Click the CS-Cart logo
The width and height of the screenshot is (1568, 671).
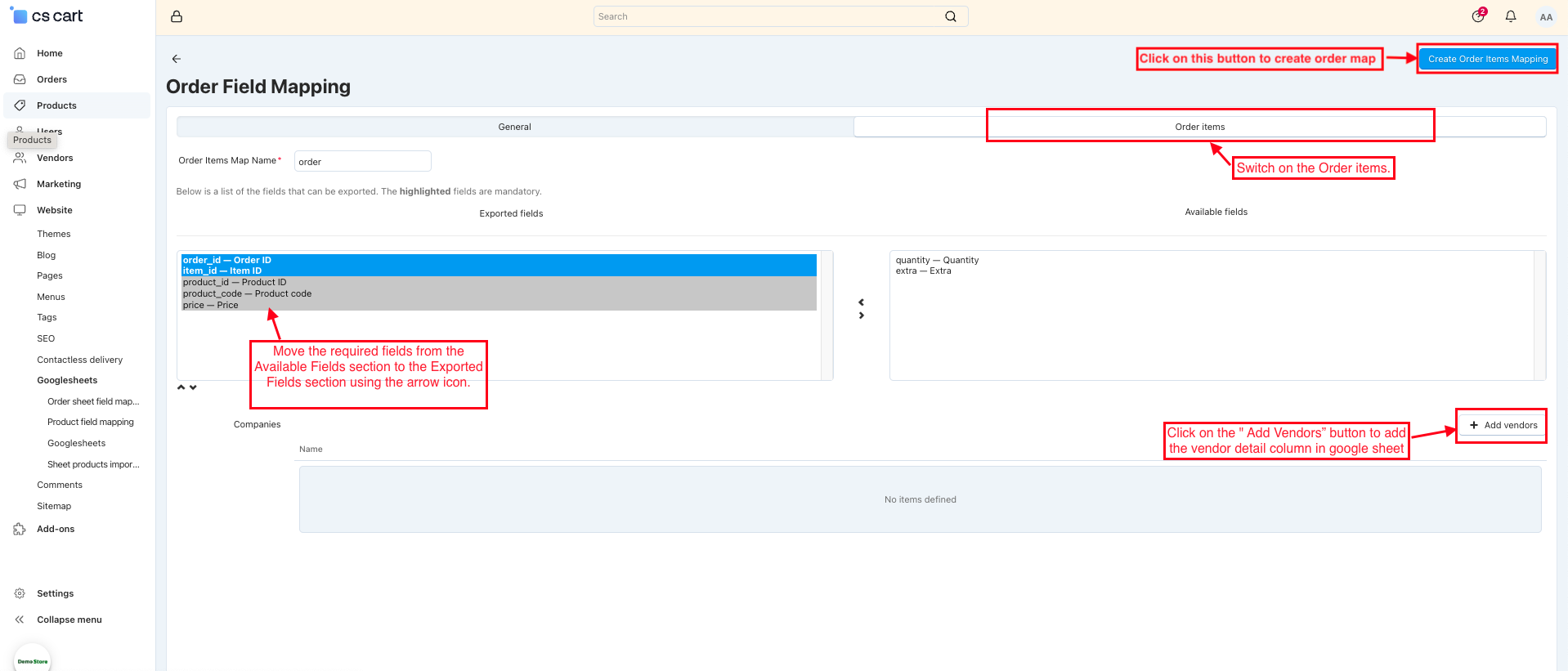coord(47,16)
